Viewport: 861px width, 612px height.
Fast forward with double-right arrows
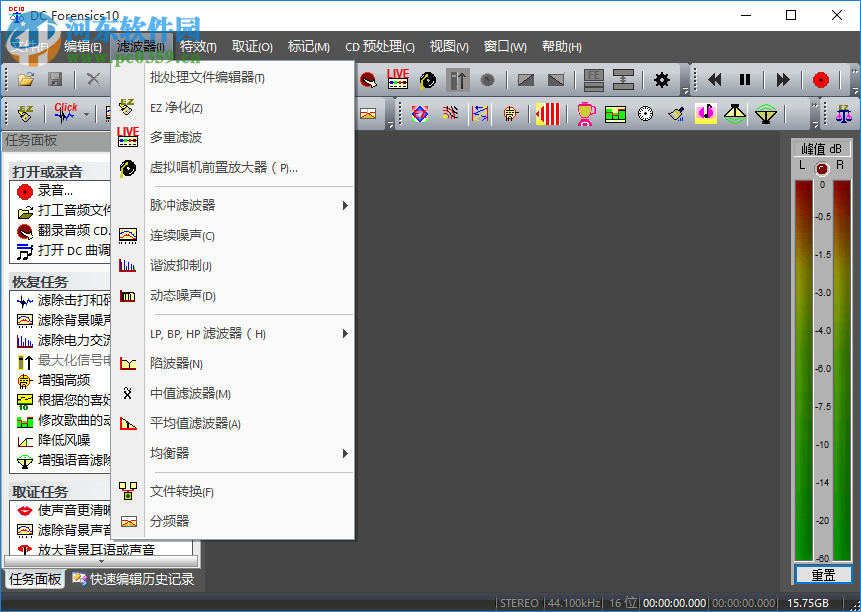click(x=782, y=80)
